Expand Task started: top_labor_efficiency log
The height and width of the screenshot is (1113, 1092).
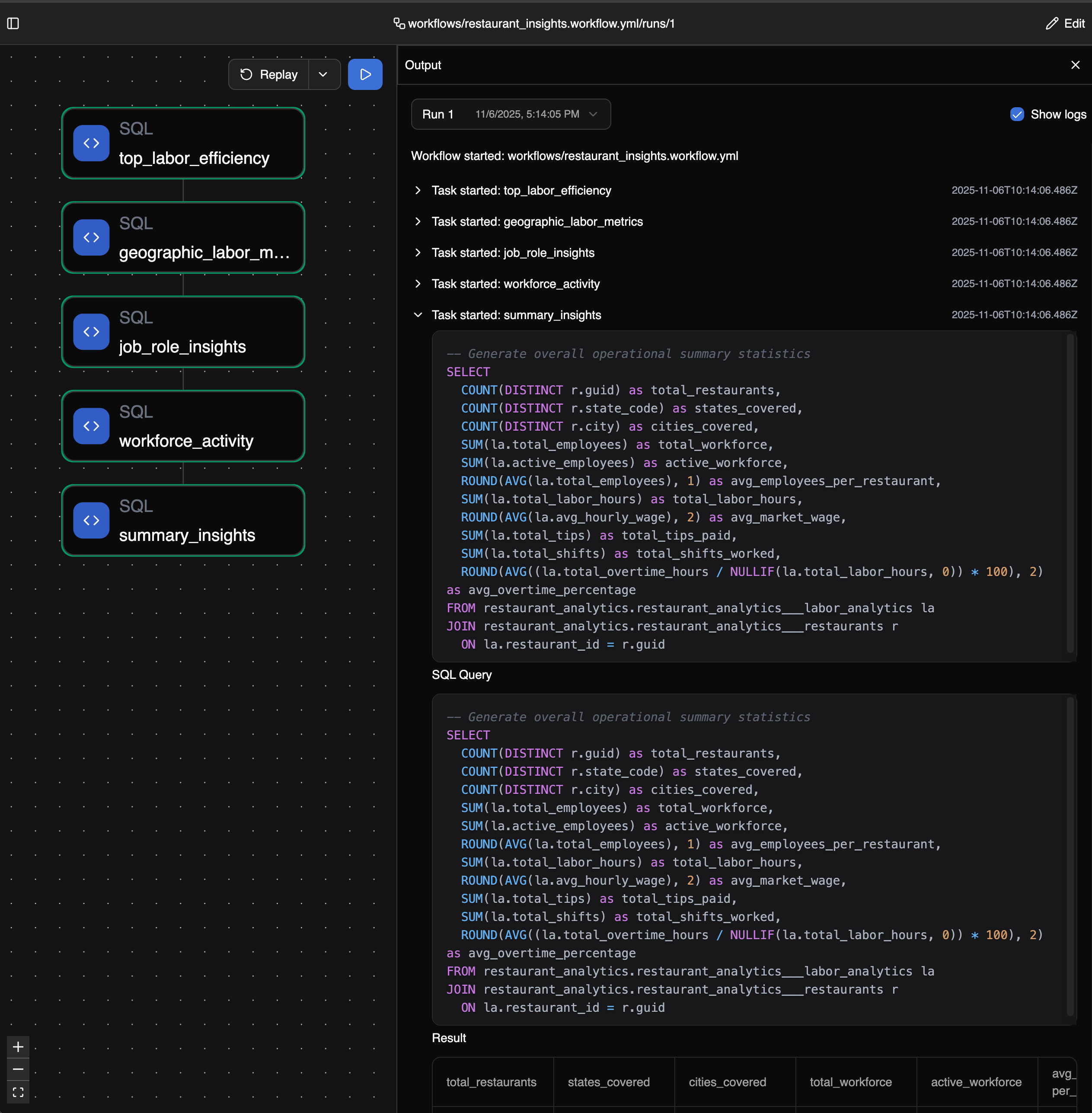[x=418, y=190]
